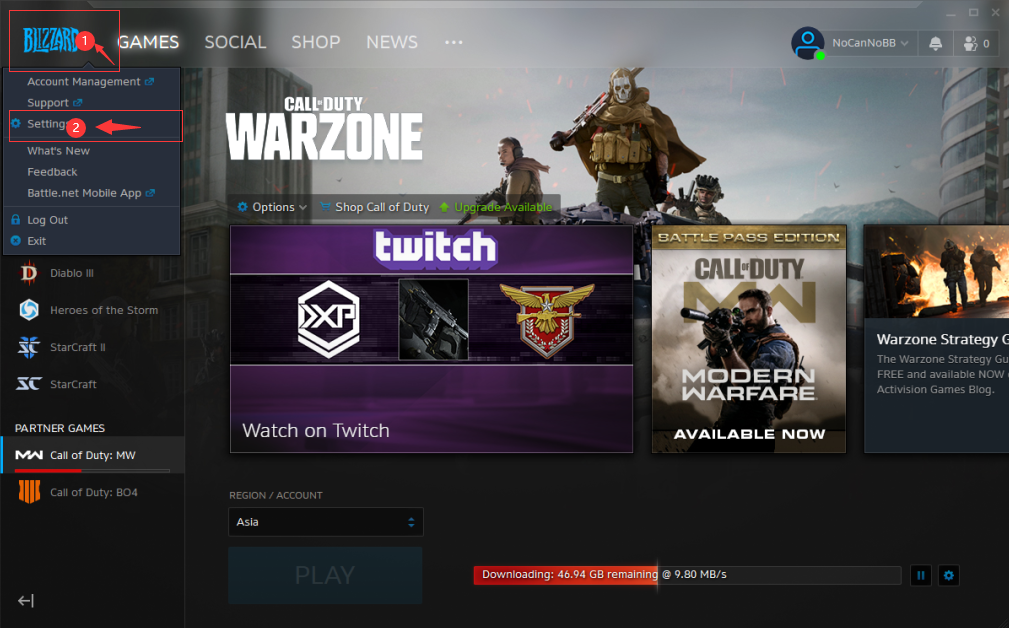Open the Watch on Twitch banner
Viewport: 1009px width, 628px height.
point(431,338)
